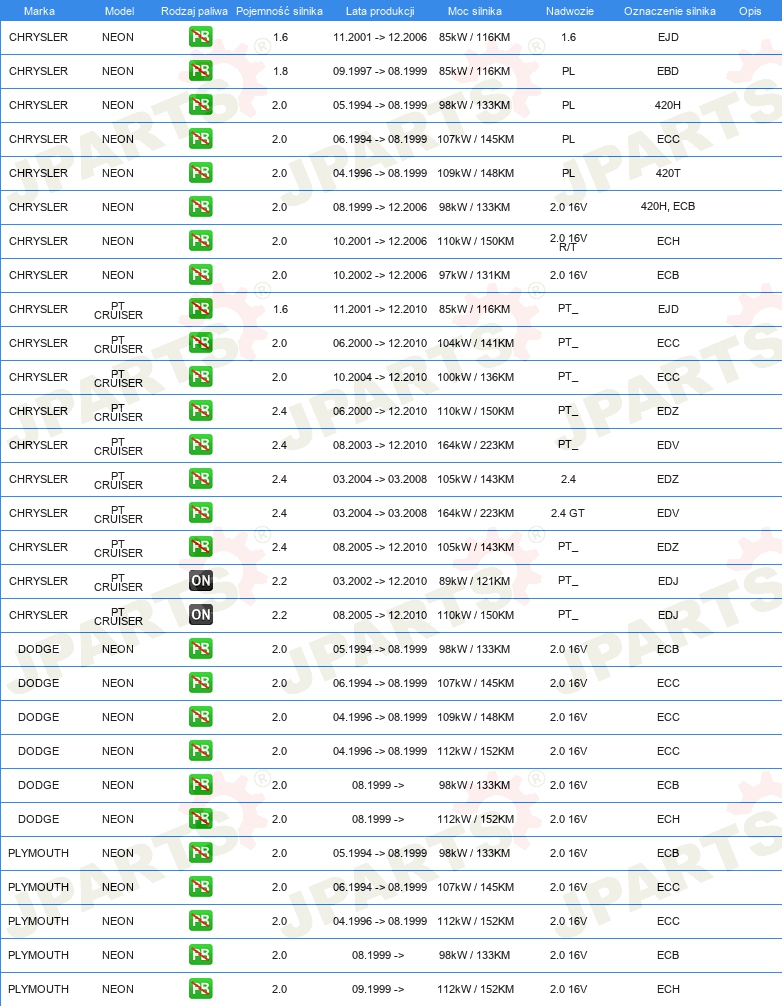Click the petrol icon in the last Plymouth Neon ECH row
Screen dimensions: 782x1006
pos(201,989)
